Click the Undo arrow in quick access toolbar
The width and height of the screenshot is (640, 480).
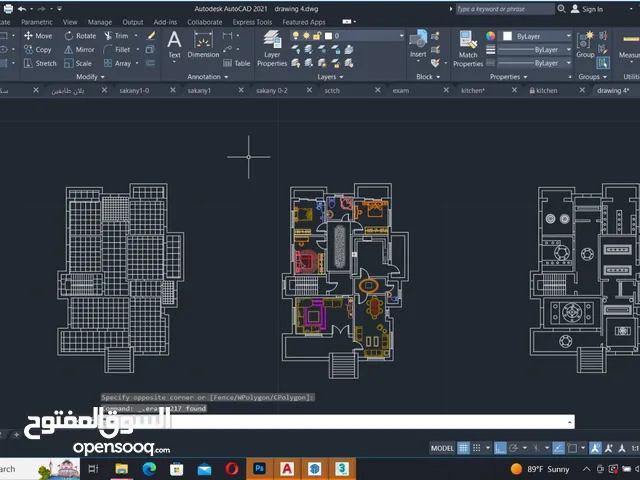(x=22, y=9)
